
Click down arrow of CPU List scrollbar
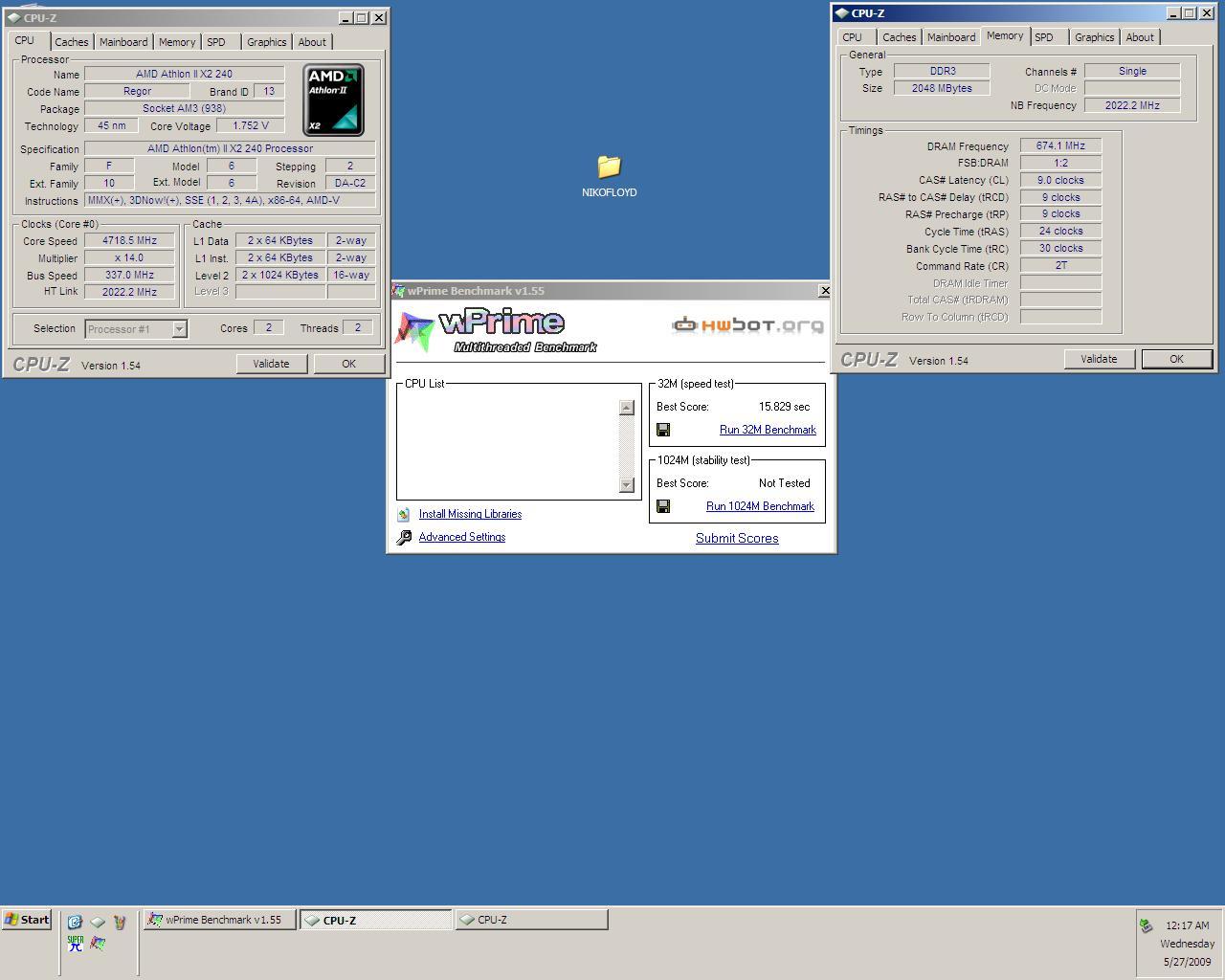coord(627,485)
